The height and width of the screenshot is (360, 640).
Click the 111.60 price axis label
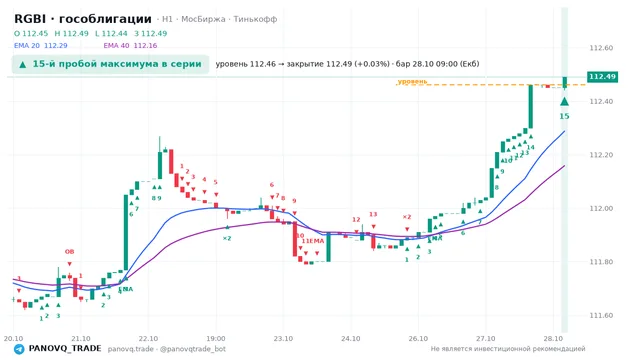pyautogui.click(x=601, y=315)
